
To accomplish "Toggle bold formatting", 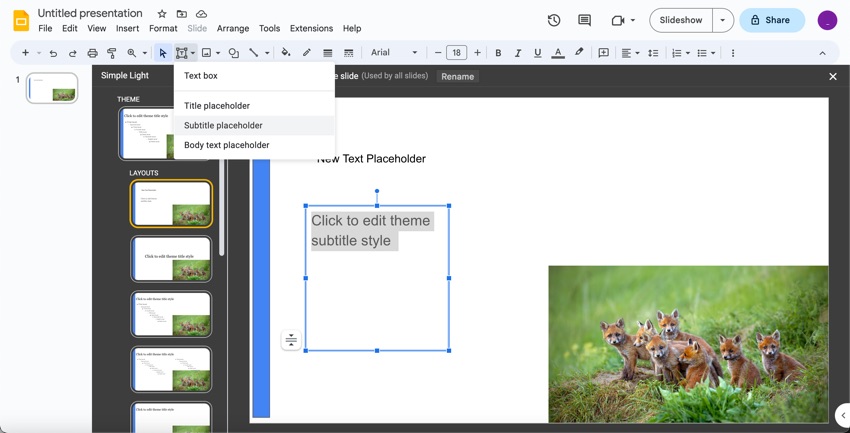I will (498, 53).
